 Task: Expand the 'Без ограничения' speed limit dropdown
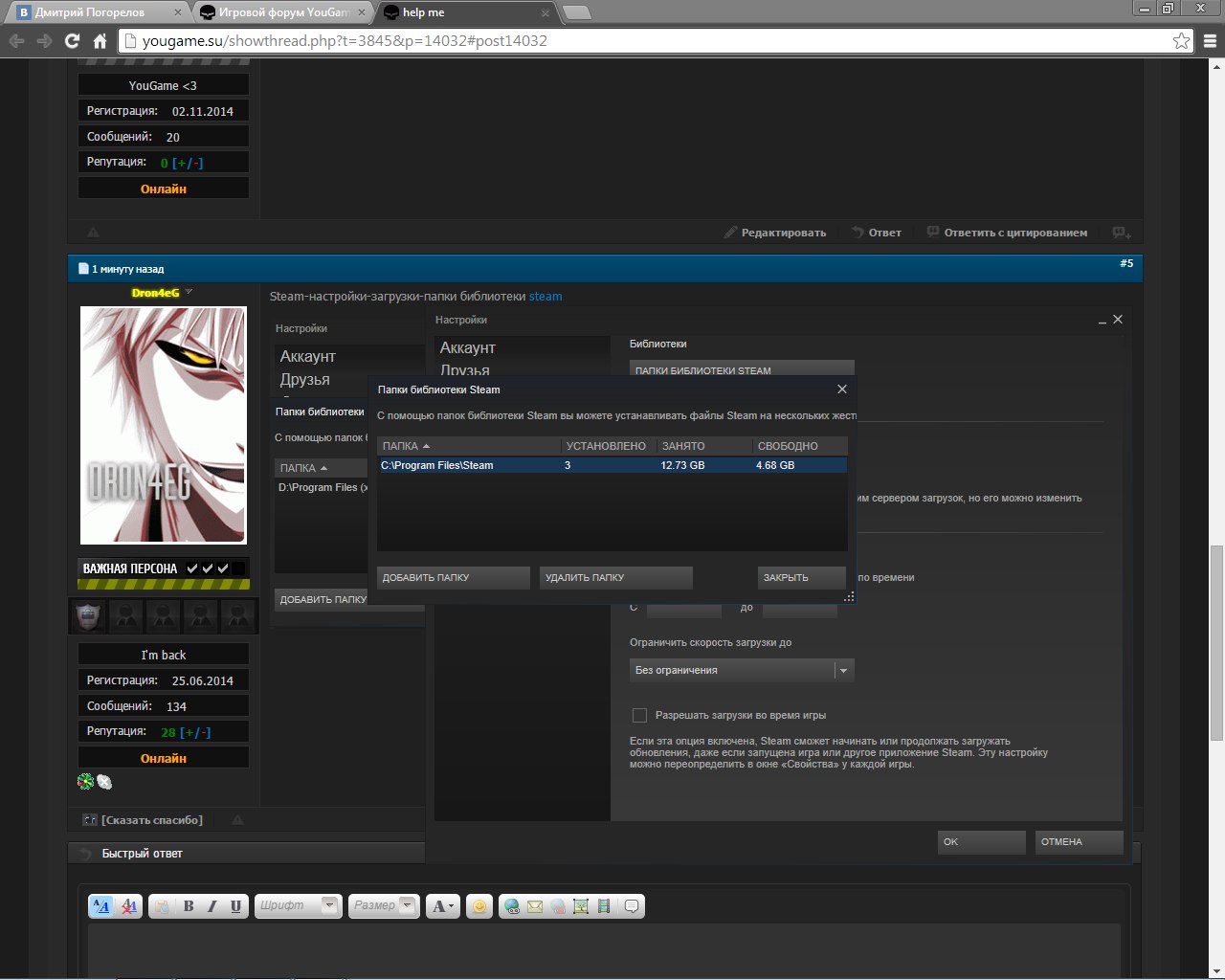[843, 671]
